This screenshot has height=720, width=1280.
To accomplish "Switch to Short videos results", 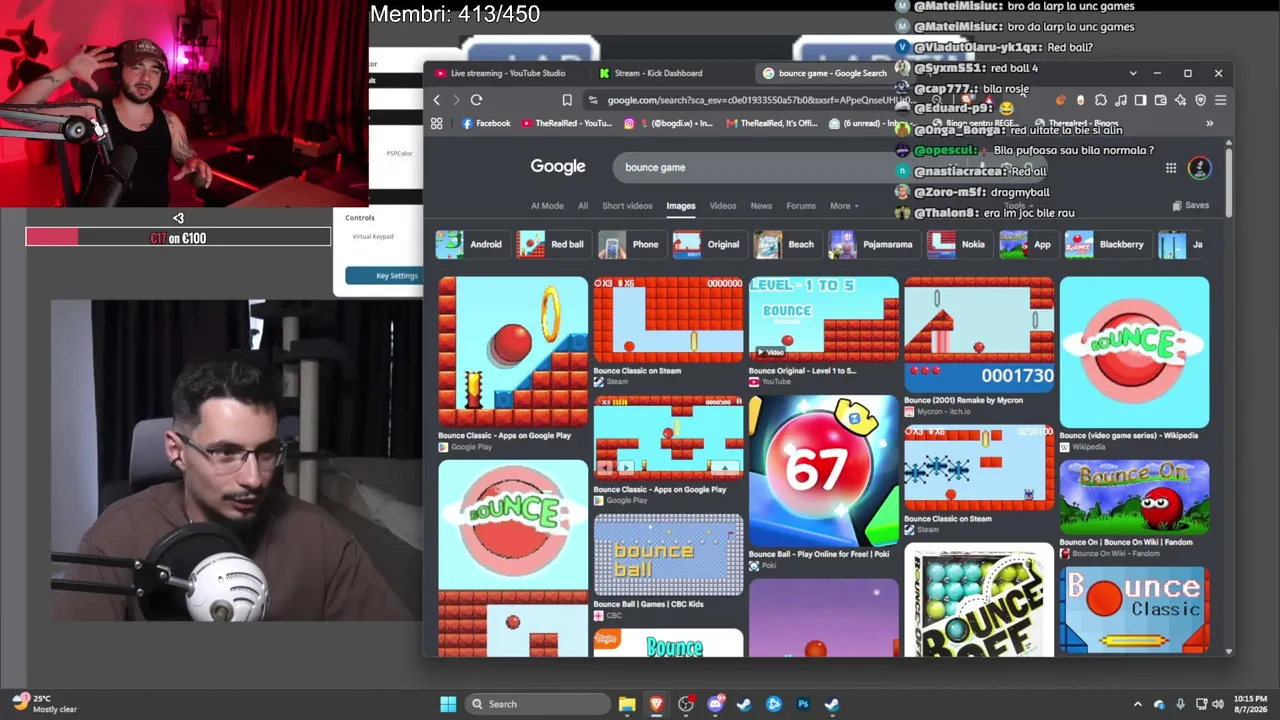I will point(627,206).
